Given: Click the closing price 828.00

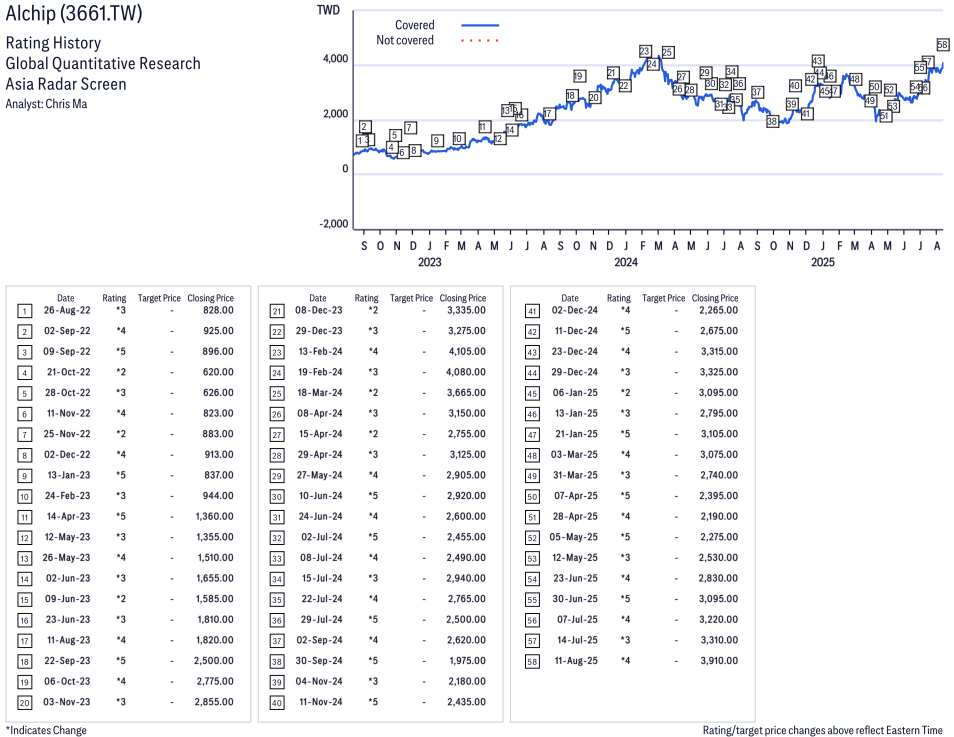Looking at the screenshot, I should (218, 310).
